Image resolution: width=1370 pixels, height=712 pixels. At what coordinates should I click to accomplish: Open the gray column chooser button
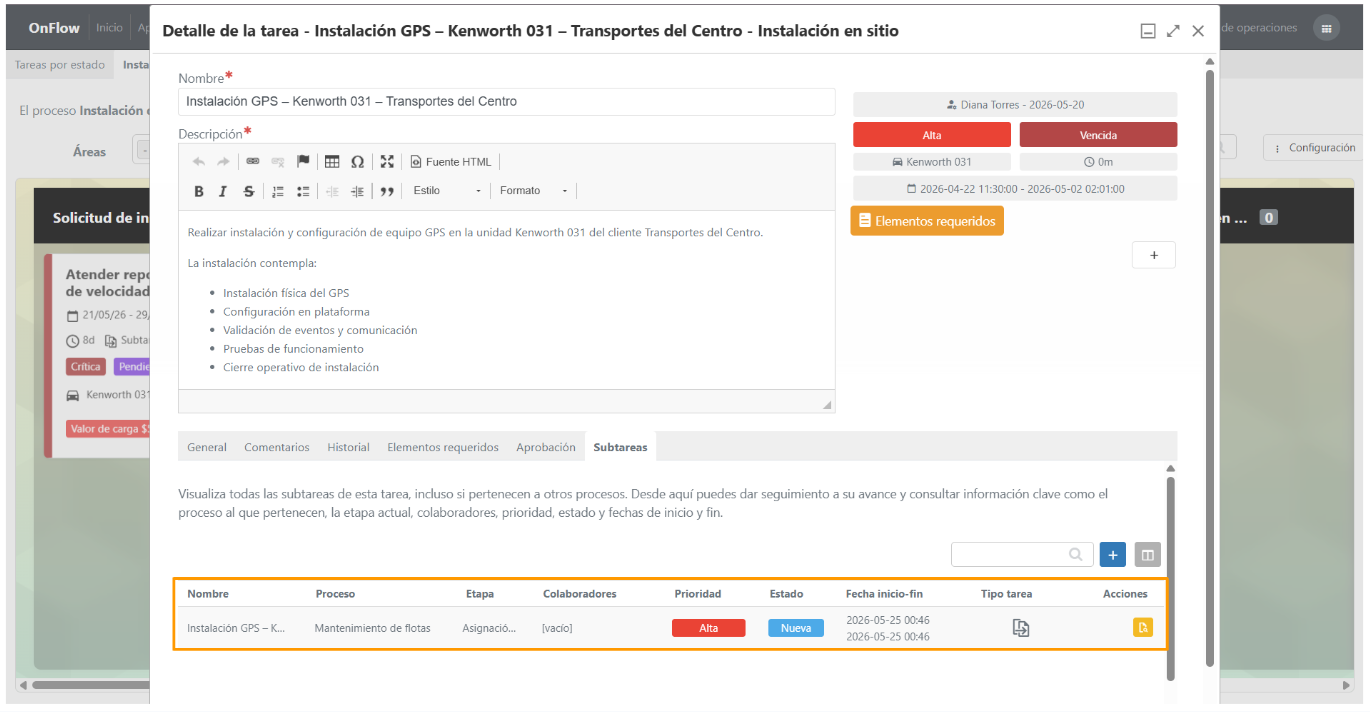pos(1148,554)
